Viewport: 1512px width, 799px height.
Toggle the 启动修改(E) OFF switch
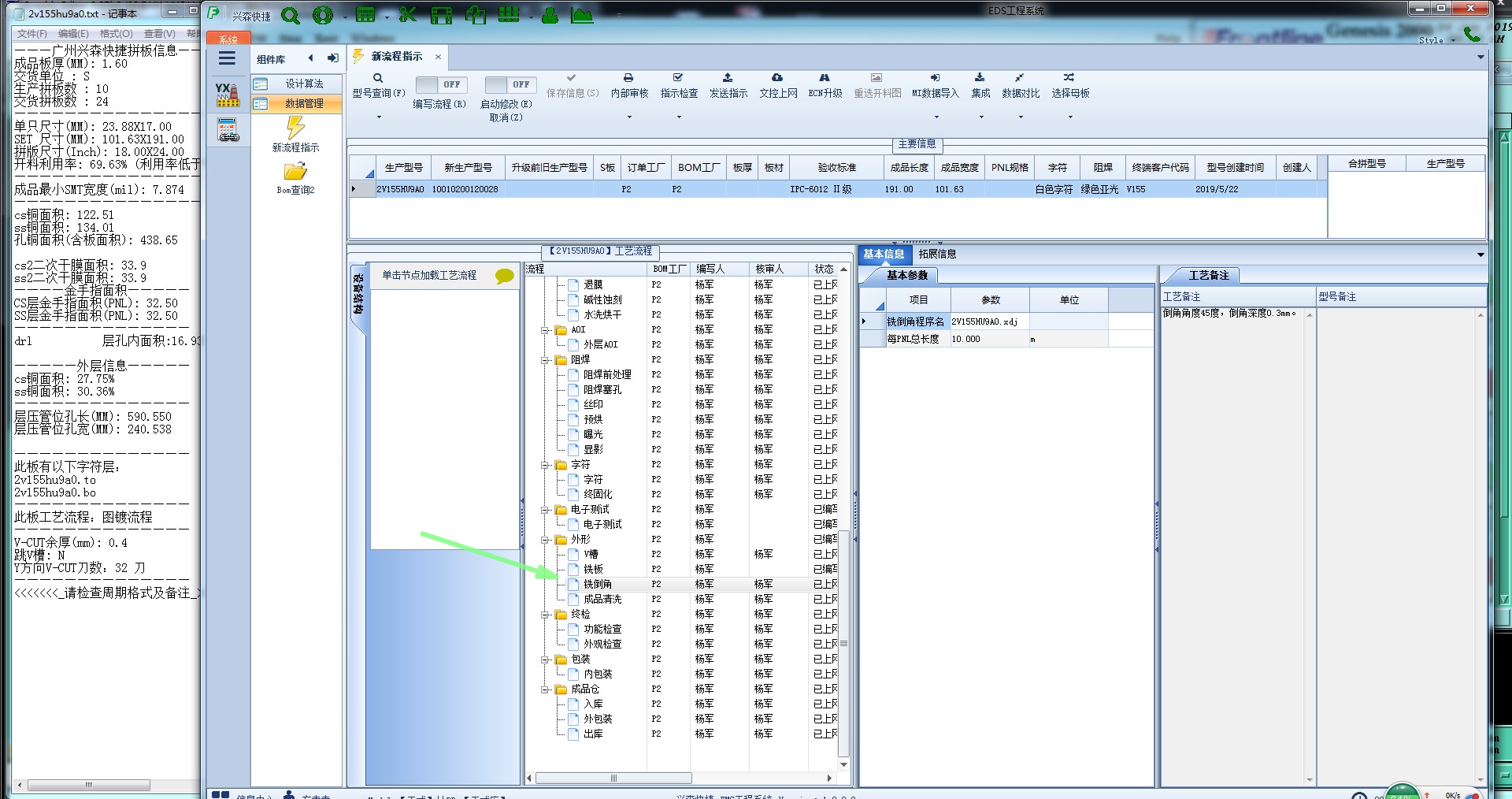tap(510, 84)
